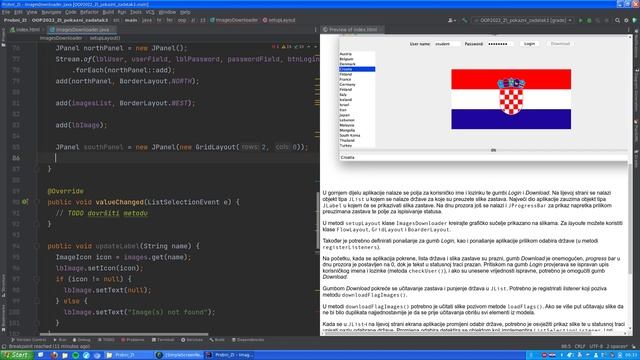Open the Services tool window
The height and width of the screenshot is (360, 640).
pos(192,340)
